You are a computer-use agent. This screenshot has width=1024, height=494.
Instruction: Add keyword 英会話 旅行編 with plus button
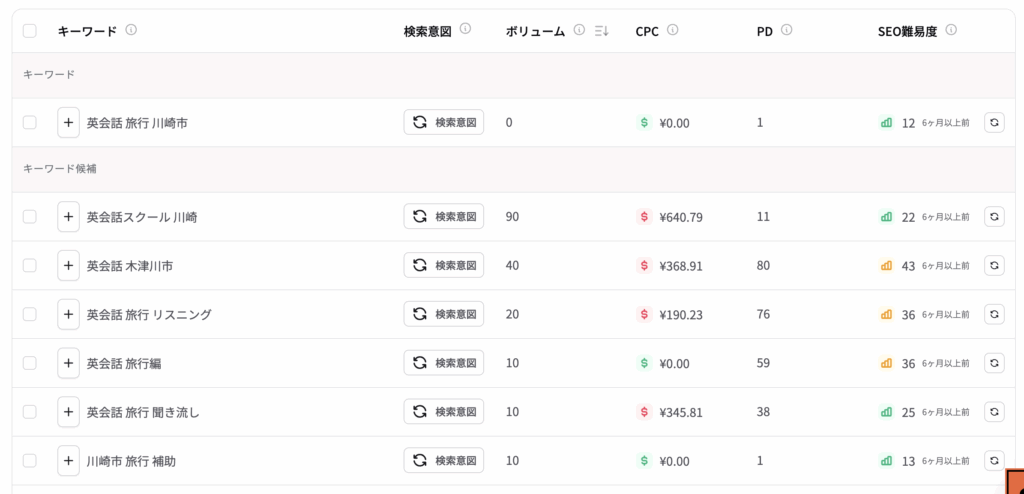(x=68, y=363)
